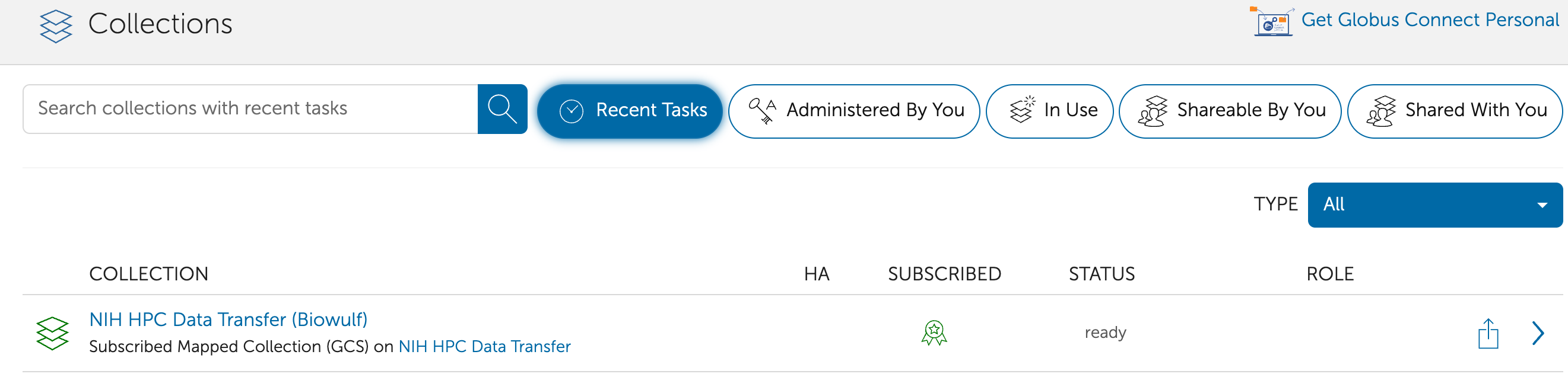Open the Get Globus Connect Personal link

1430,20
